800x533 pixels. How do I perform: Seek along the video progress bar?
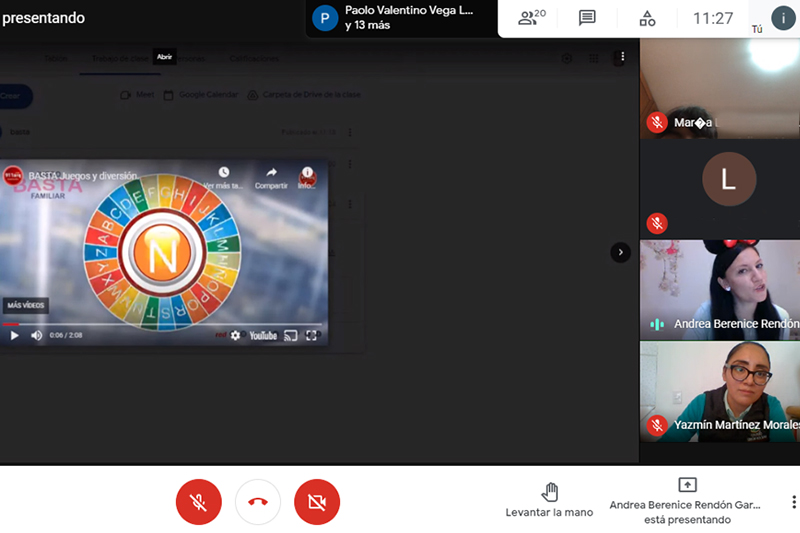pos(162,324)
